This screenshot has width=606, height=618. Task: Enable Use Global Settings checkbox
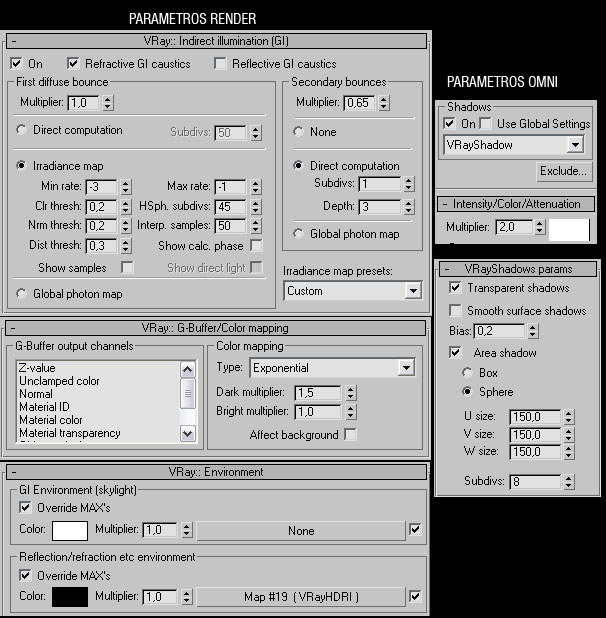[485, 123]
